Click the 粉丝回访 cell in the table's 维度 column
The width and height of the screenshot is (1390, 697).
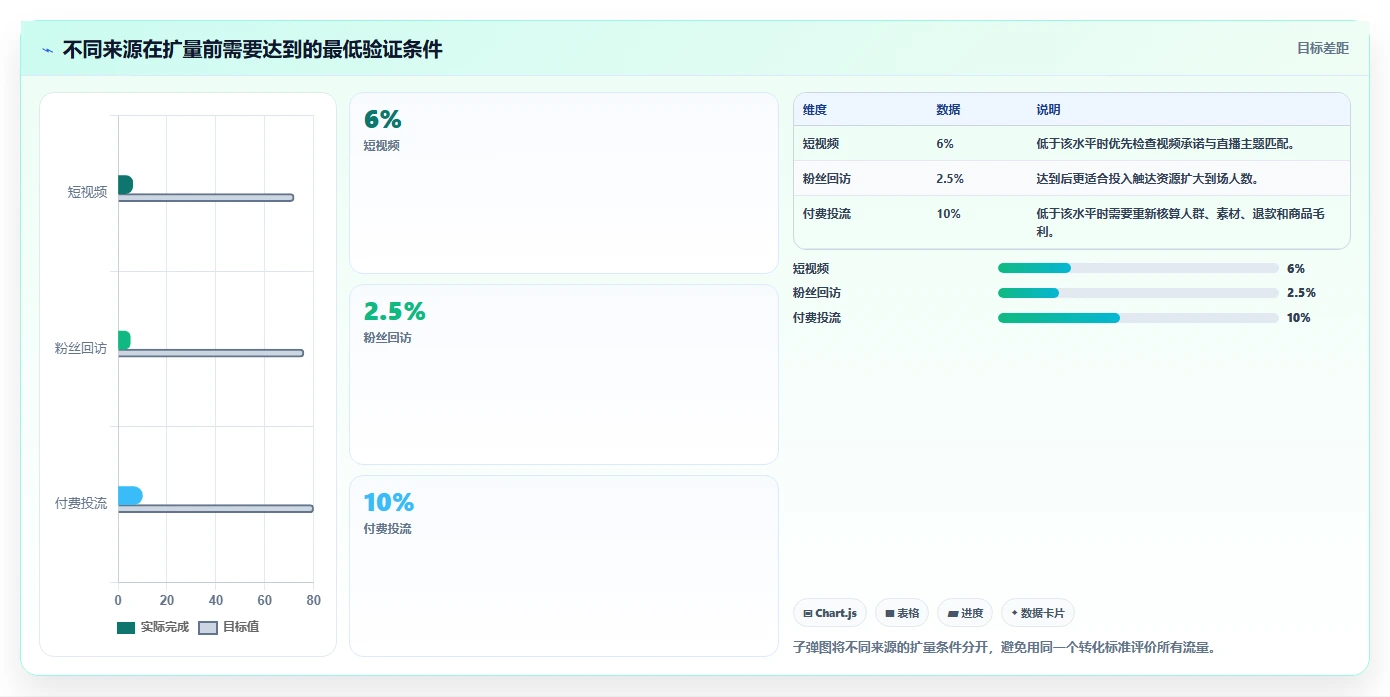coord(827,179)
